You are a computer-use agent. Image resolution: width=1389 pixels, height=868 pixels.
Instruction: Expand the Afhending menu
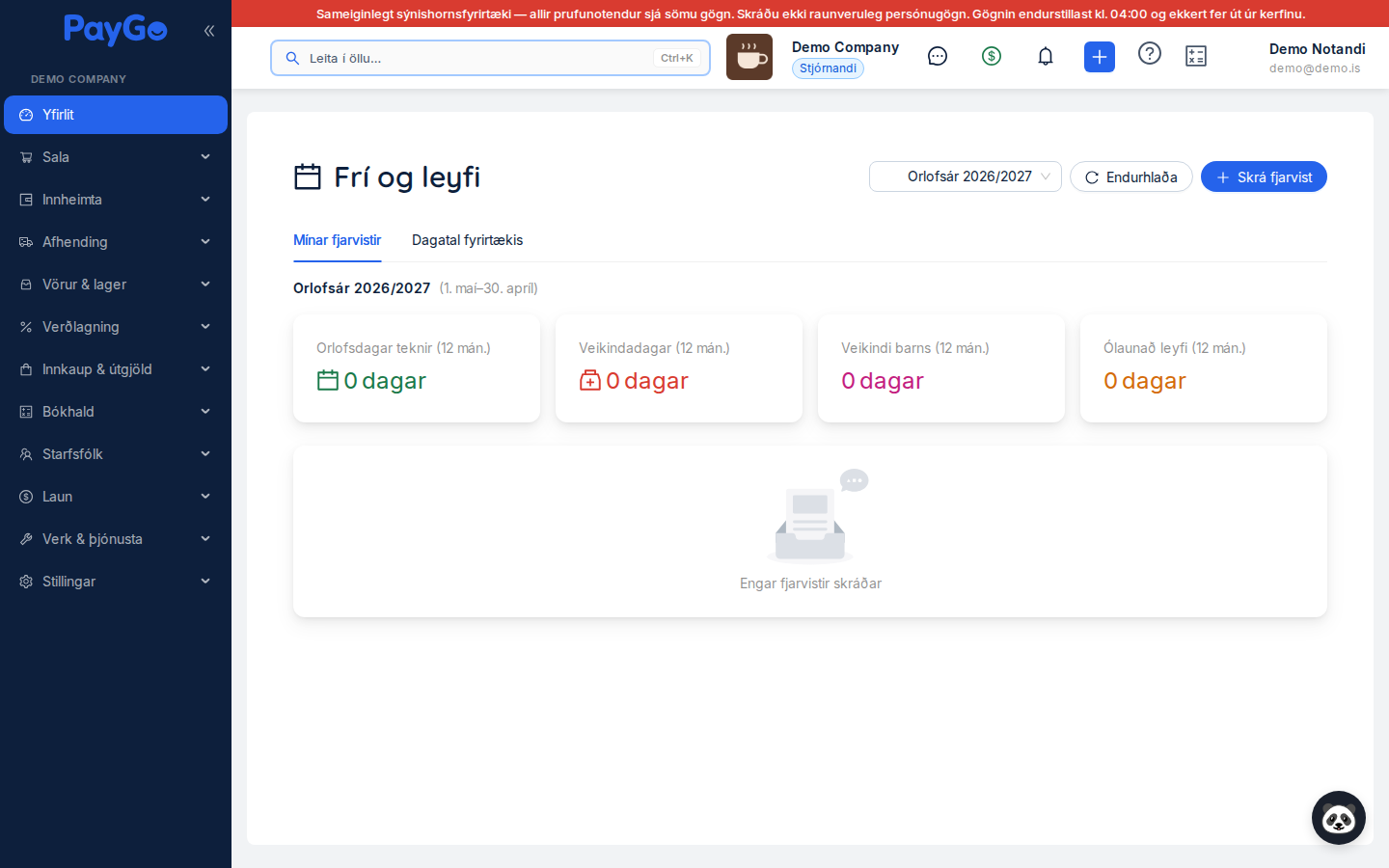[116, 242]
